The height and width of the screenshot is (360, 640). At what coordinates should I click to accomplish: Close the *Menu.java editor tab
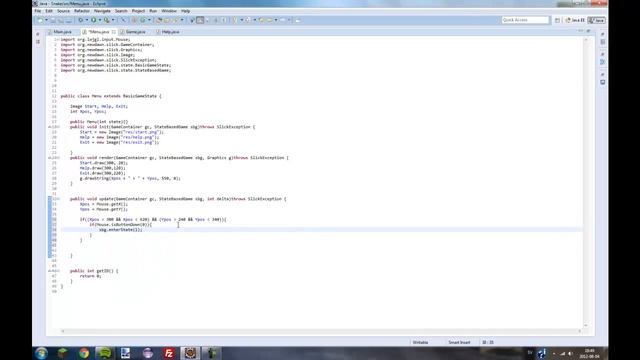pyautogui.click(x=113, y=32)
